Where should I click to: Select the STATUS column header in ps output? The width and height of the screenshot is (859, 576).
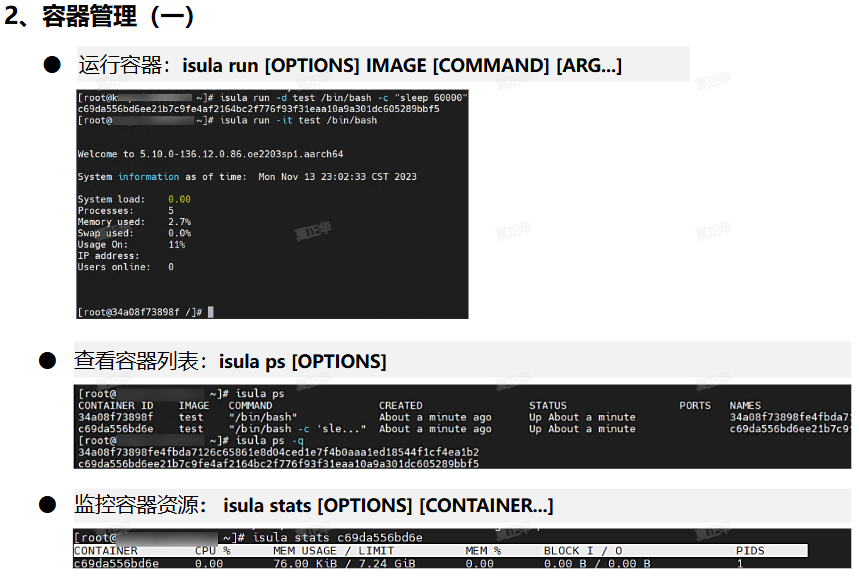[547, 406]
